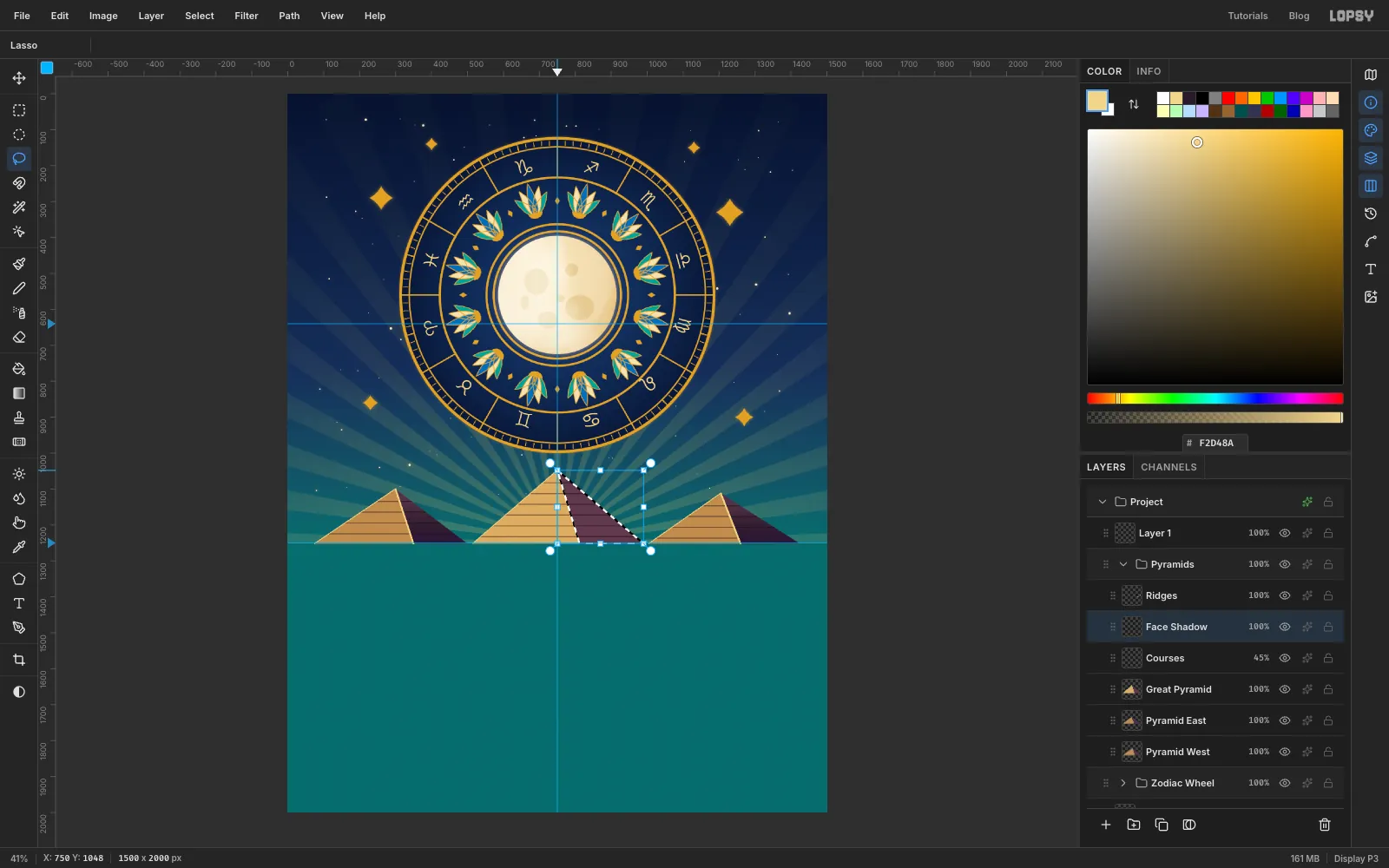The width and height of the screenshot is (1389, 868).
Task: Select the Gradient tool
Action: (19, 393)
